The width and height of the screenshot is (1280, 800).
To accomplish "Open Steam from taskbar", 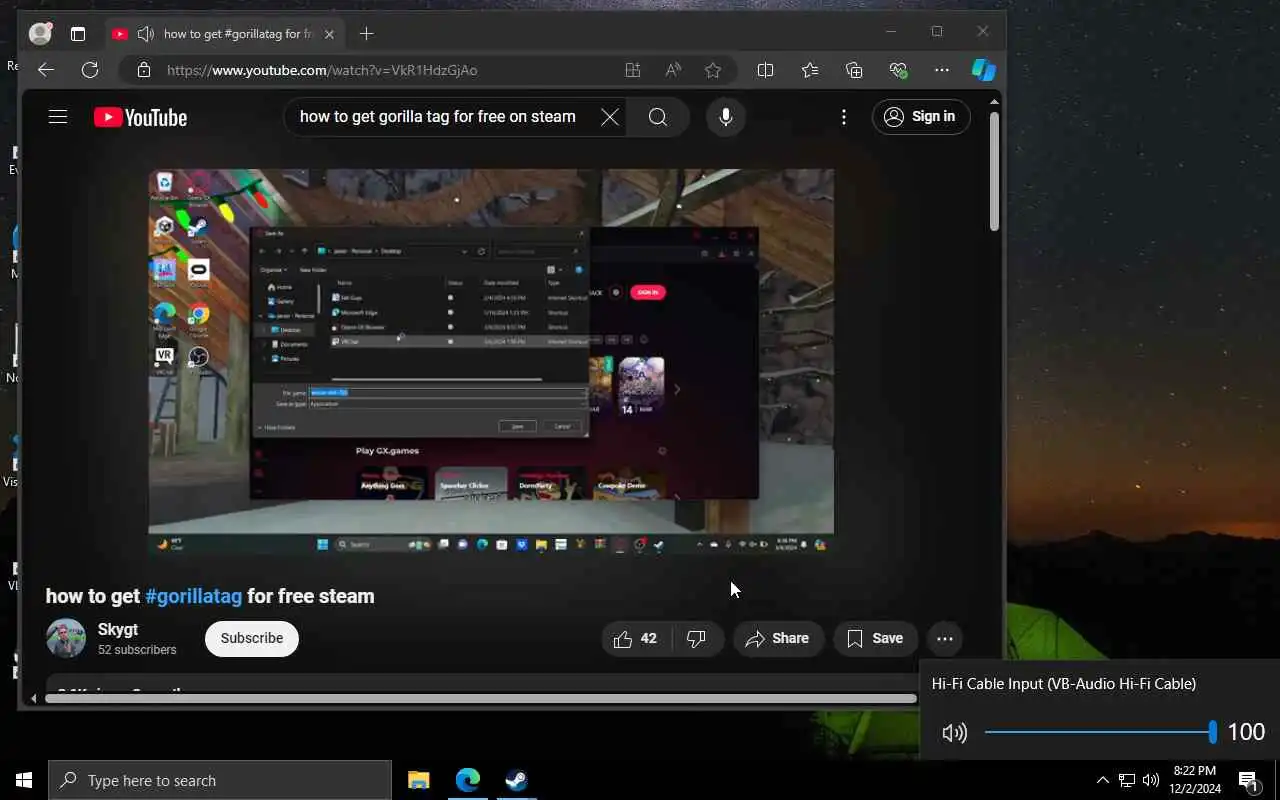I will tap(516, 780).
